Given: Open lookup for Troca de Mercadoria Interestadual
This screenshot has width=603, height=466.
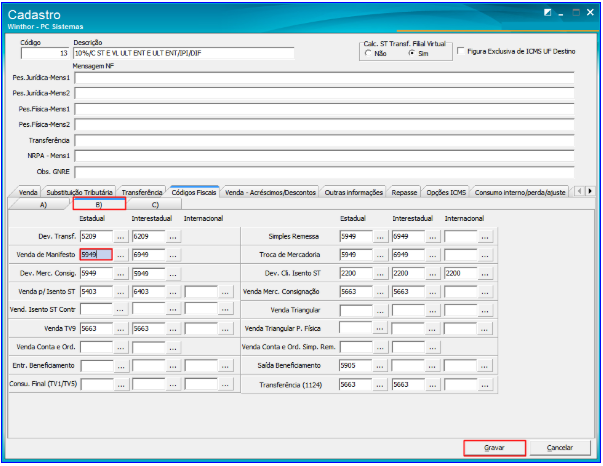Looking at the screenshot, I should pos(432,255).
